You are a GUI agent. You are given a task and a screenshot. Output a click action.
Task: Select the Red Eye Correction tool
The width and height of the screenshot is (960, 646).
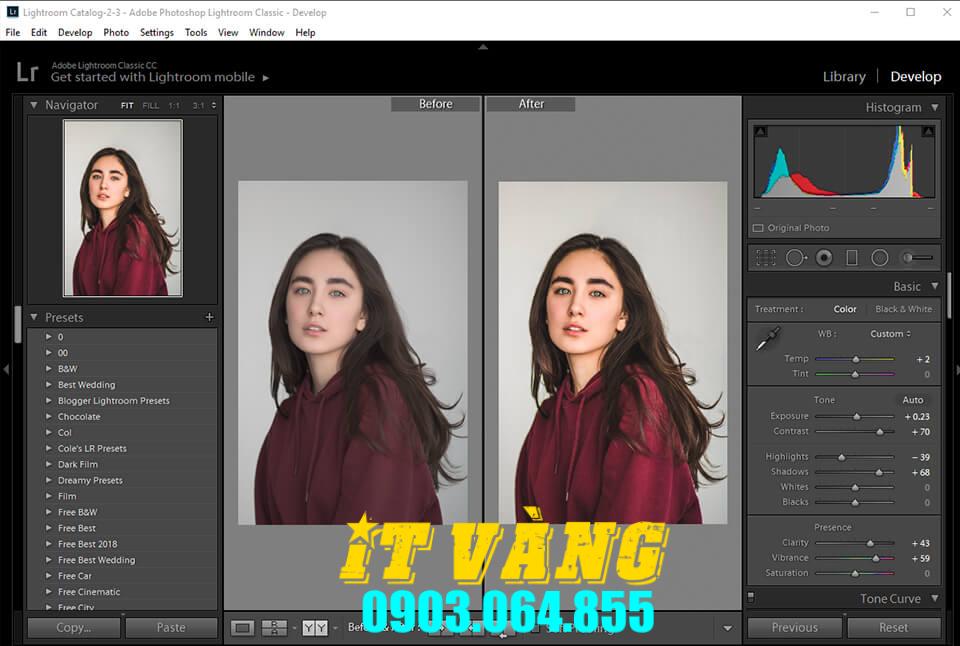[824, 257]
